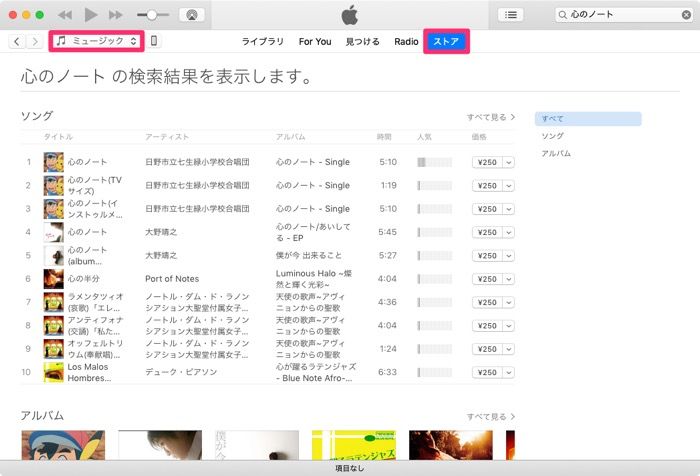Viewport: 700px width, 476px height.
Task: Switch to the Radio tab
Action: [x=406, y=42]
